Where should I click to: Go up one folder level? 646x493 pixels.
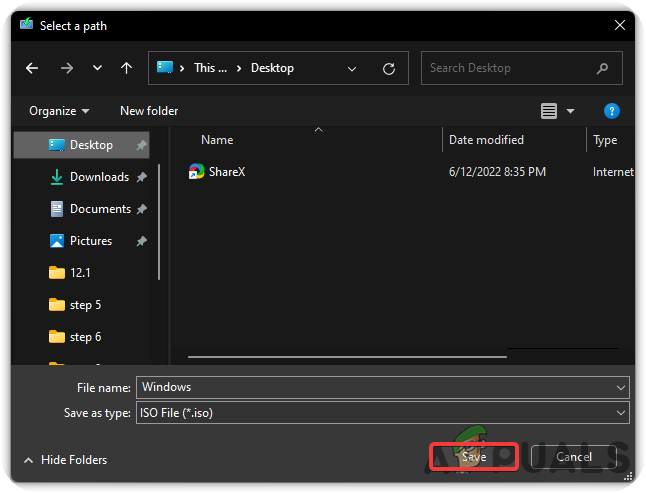pyautogui.click(x=126, y=68)
